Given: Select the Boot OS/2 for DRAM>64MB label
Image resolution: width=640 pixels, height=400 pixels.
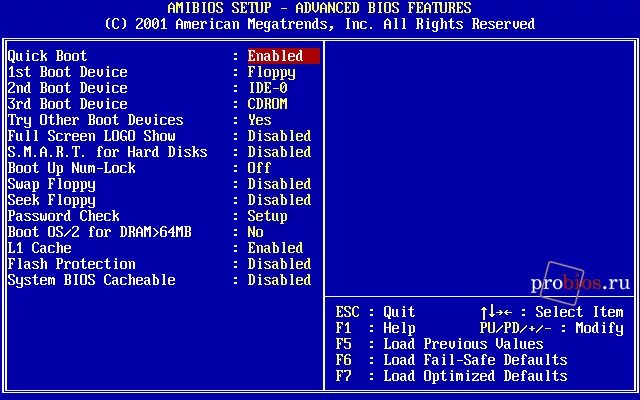Looking at the screenshot, I should [x=100, y=232].
